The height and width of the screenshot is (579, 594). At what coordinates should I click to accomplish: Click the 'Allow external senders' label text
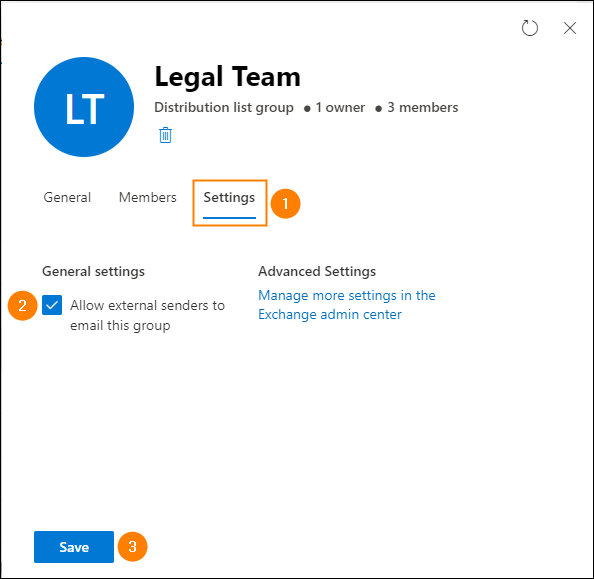147,315
